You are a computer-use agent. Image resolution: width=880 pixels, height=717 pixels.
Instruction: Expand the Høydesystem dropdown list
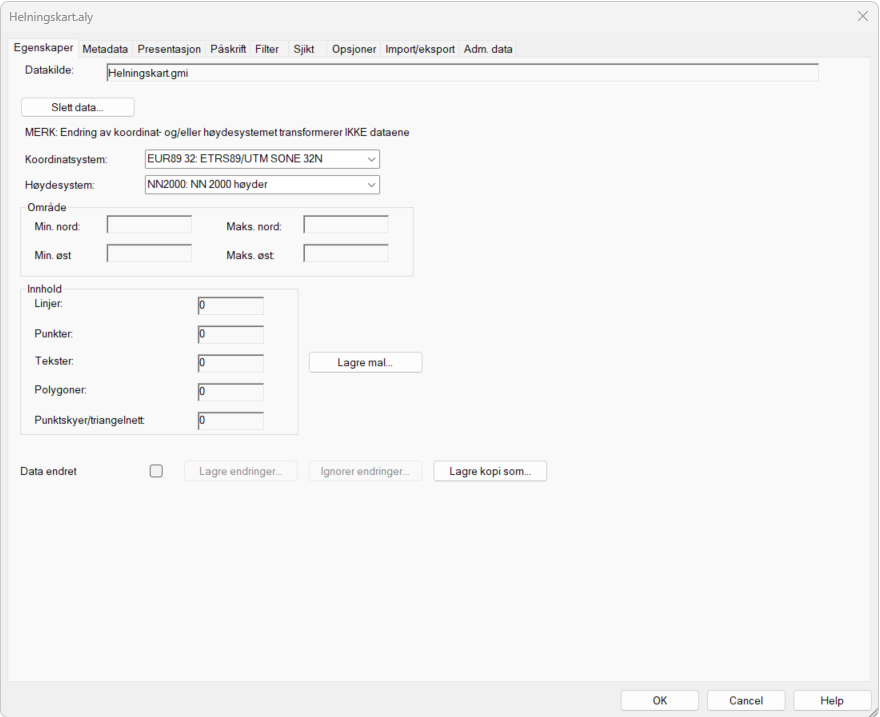(x=262, y=185)
